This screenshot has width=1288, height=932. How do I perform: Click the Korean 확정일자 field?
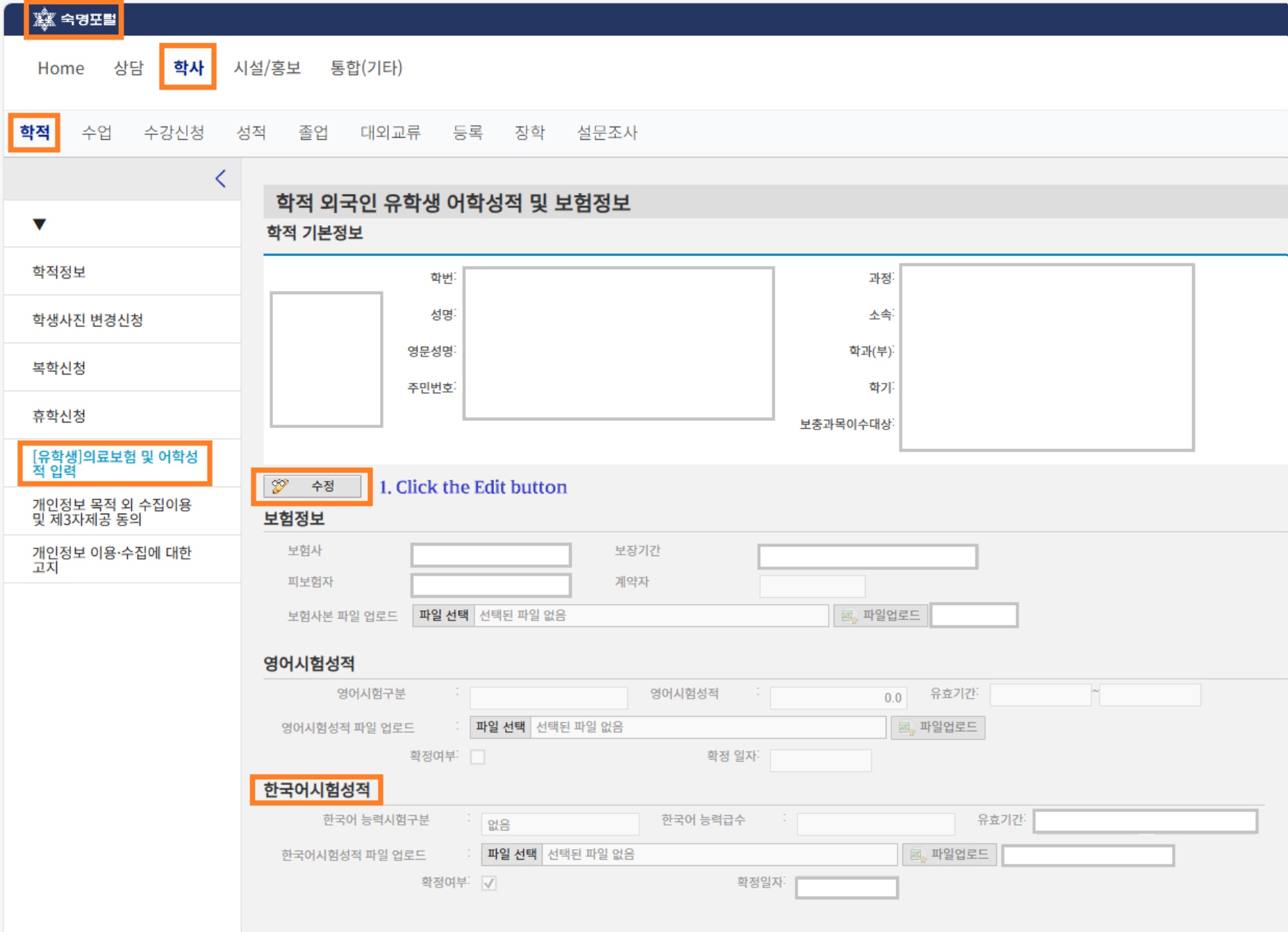click(847, 888)
